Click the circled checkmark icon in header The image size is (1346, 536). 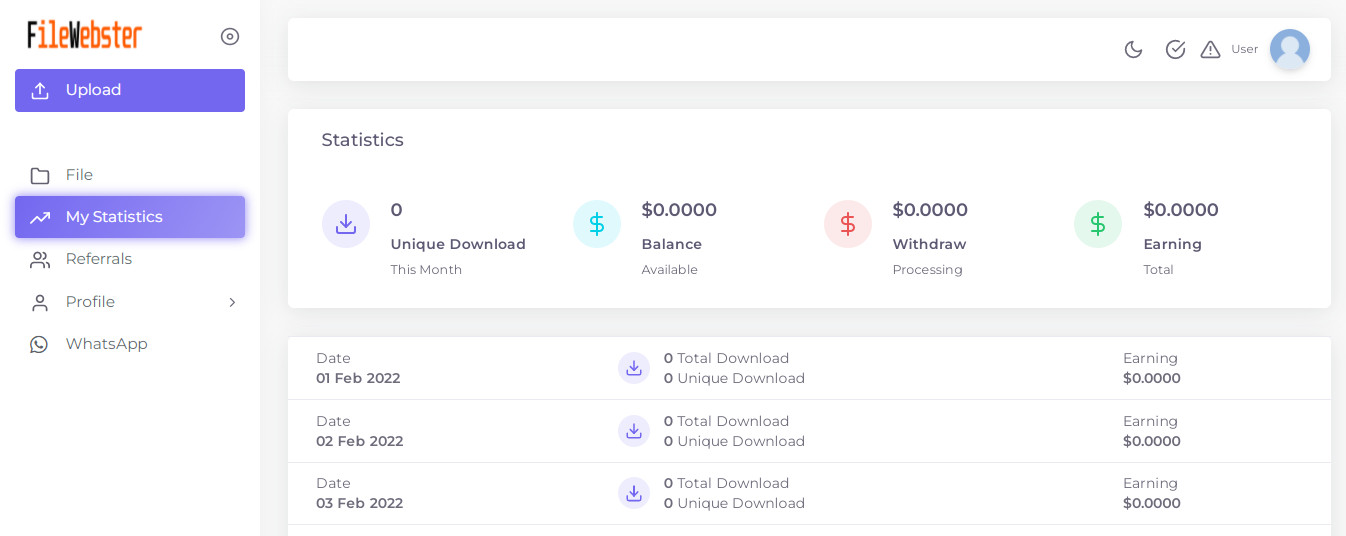click(1175, 50)
